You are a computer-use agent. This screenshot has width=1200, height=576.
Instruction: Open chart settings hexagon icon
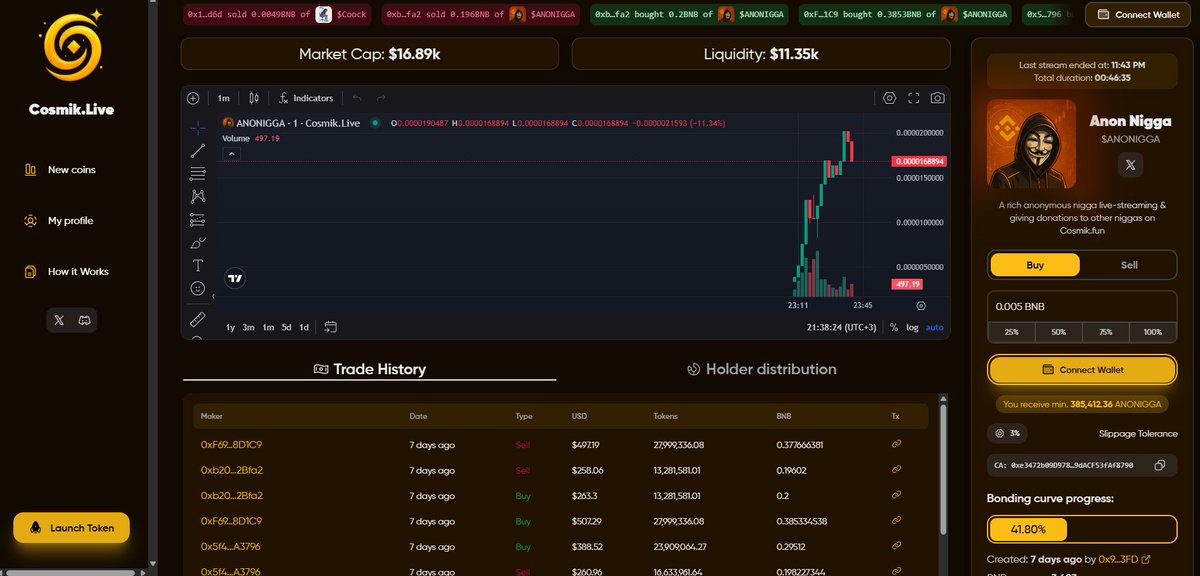tap(890, 98)
